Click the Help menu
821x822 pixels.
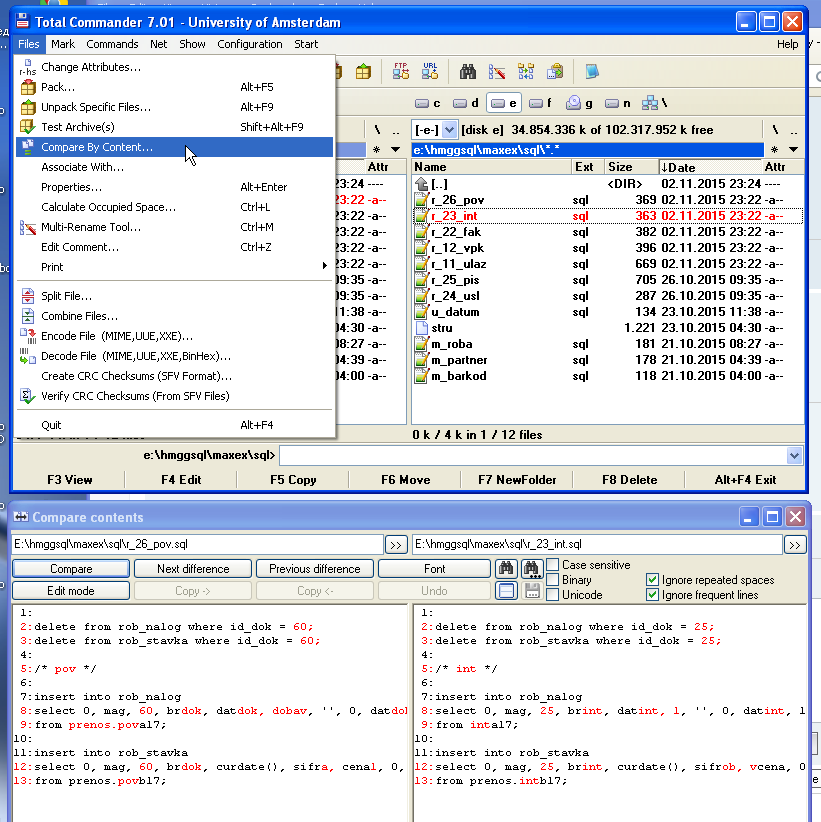[787, 44]
